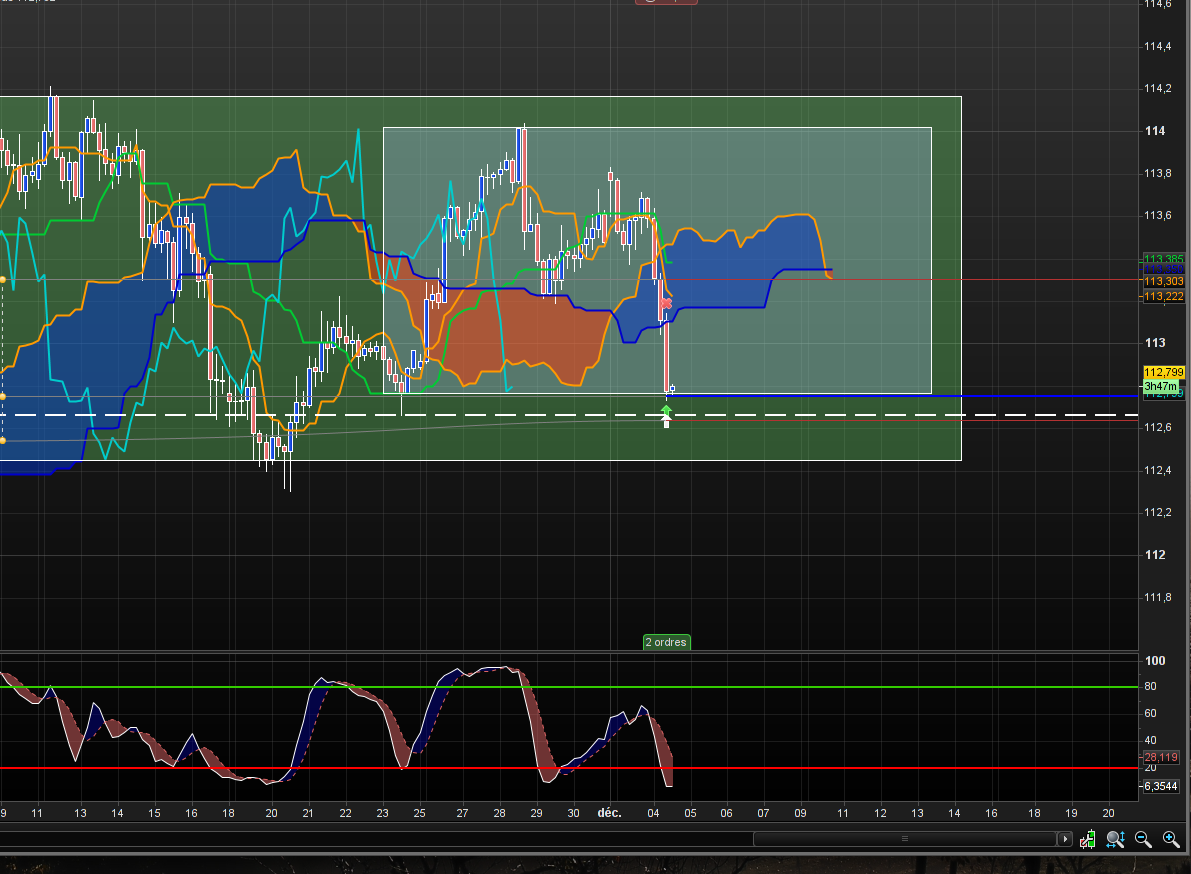This screenshot has height=874, width=1191.
Task: Click the 114 price level on the axis
Action: (1155, 131)
